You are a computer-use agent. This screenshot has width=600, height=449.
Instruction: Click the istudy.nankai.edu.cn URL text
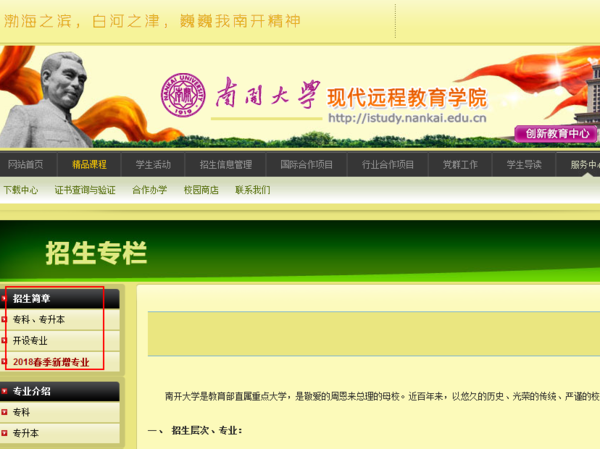[408, 118]
